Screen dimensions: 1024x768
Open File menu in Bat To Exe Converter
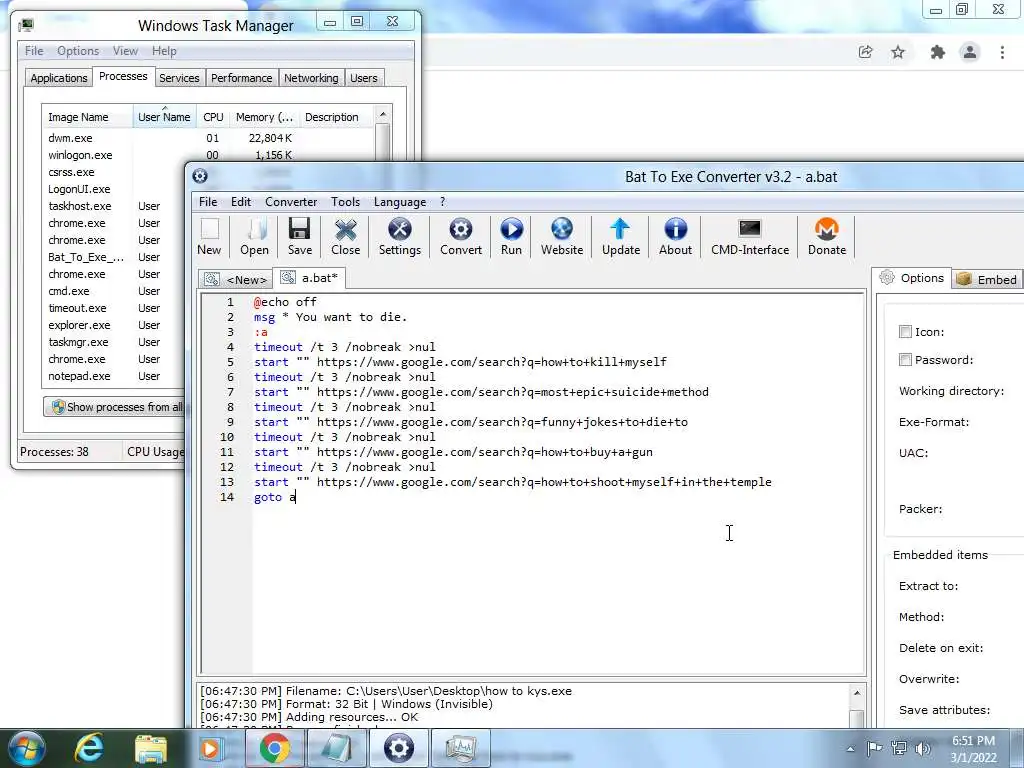click(x=208, y=202)
